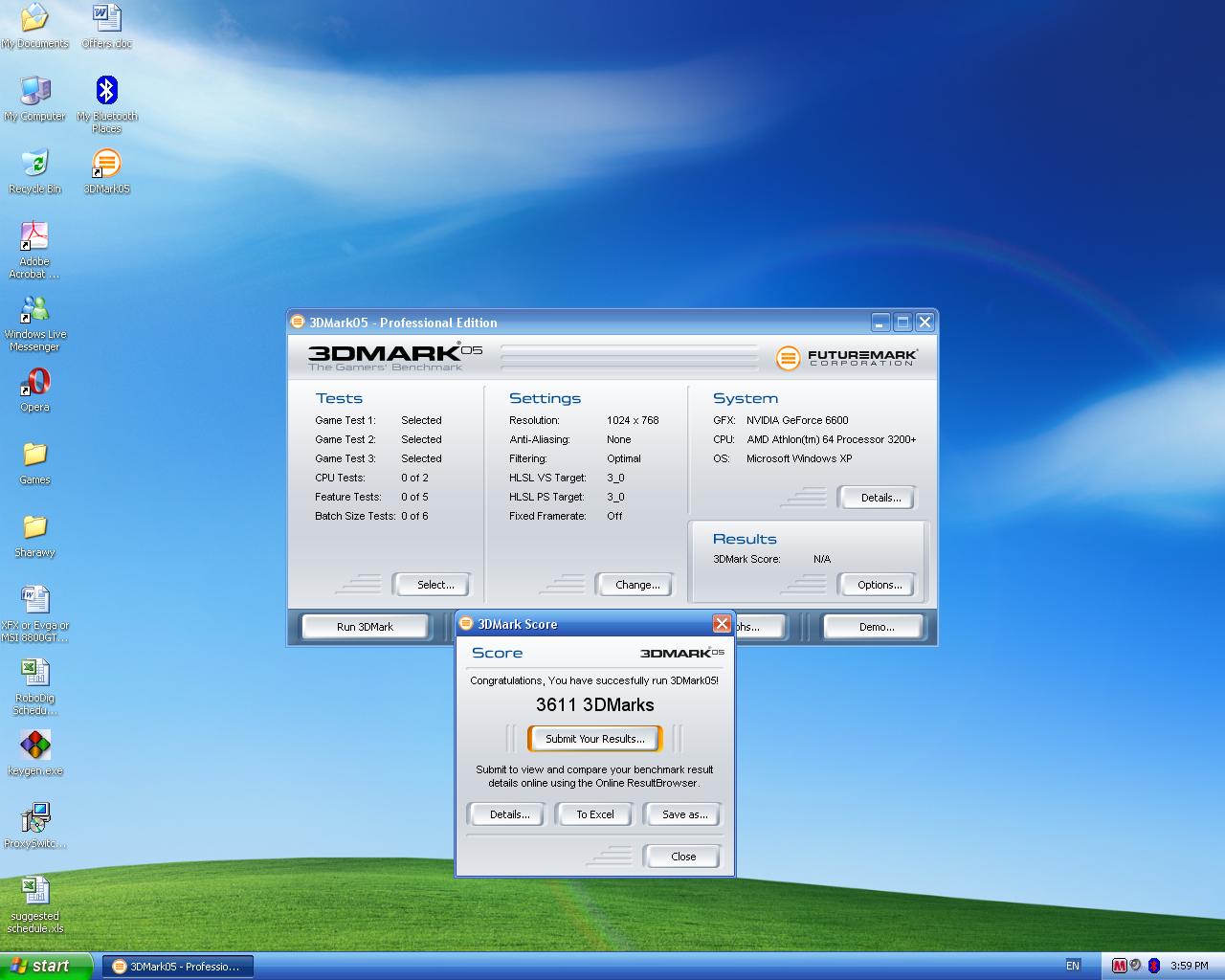The width and height of the screenshot is (1225, 980).
Task: Open results Options... button
Action: coord(880,585)
